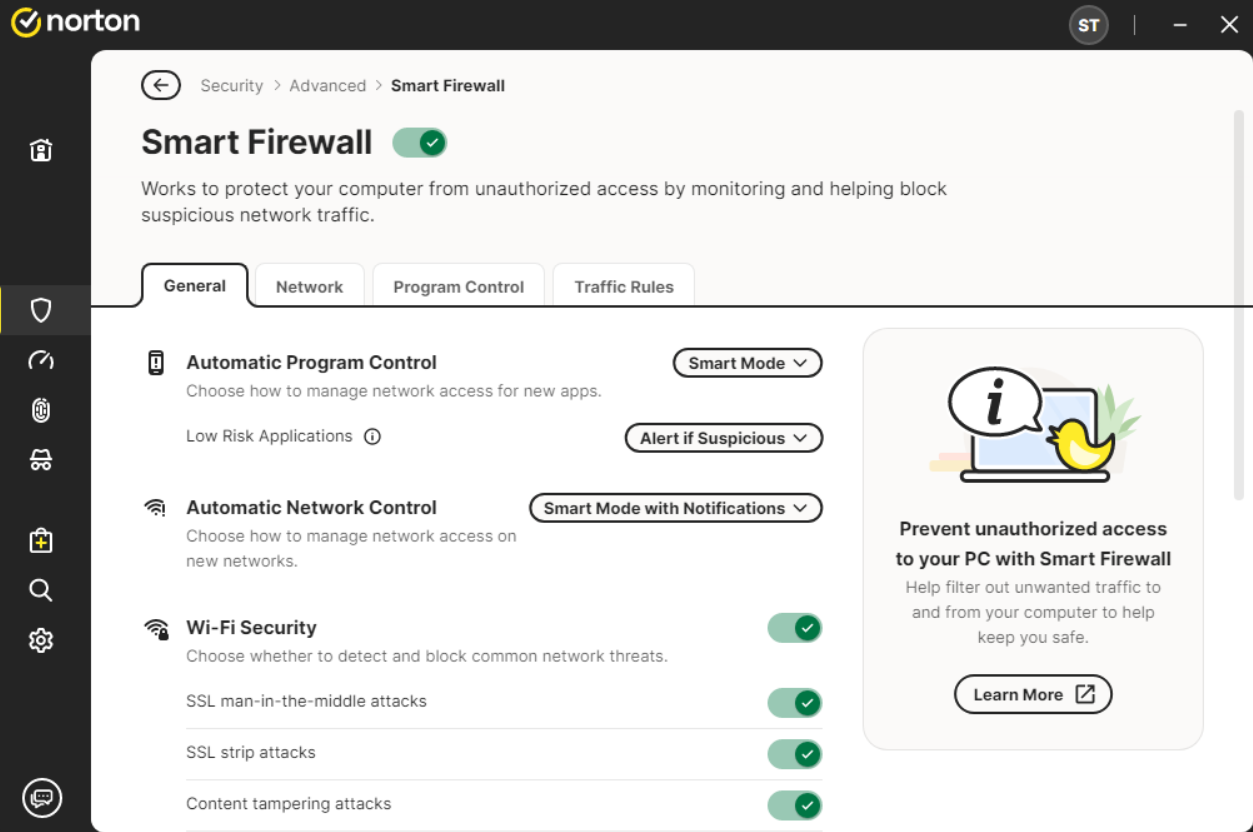Open the Performance speedometer icon
This screenshot has width=1253, height=832.
[40, 360]
